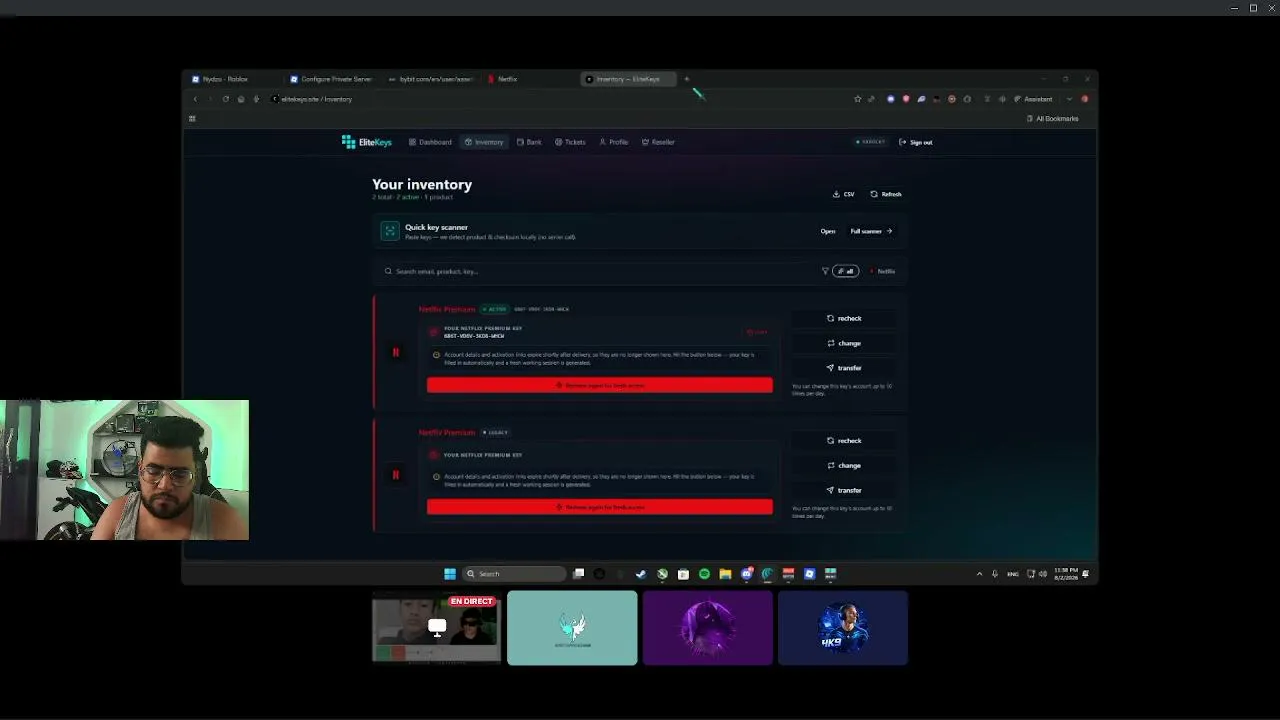Screen dimensions: 1280x720
Task: Switch to the Configure Private Server tab
Action: [332, 79]
